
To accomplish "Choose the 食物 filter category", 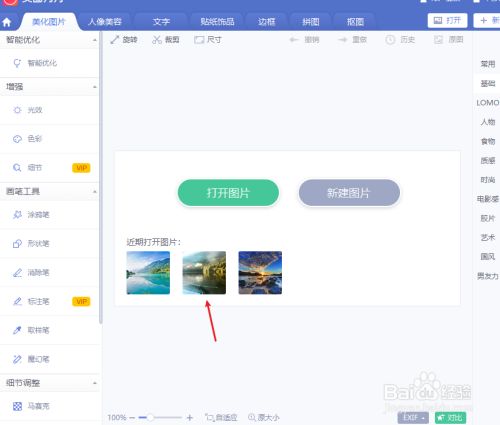I will 487,141.
